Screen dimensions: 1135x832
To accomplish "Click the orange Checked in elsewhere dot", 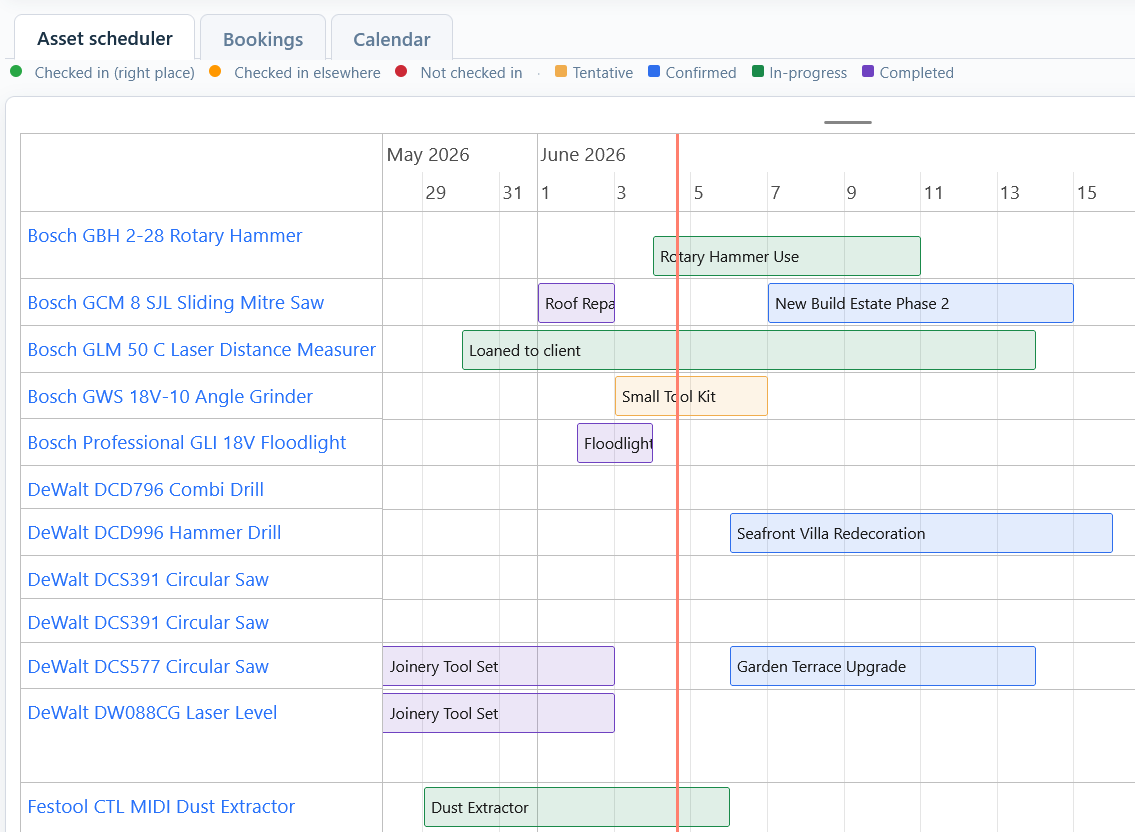I will pos(215,72).
